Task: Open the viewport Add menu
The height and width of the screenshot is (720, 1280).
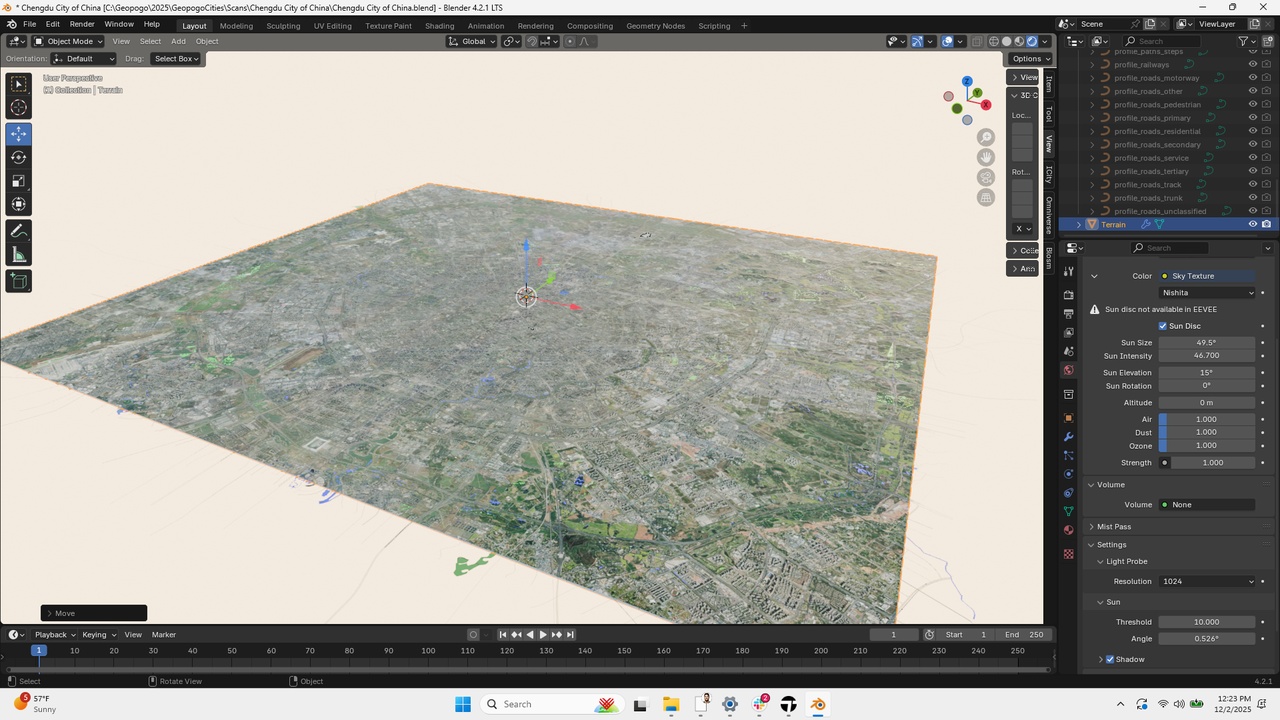Action: [178, 41]
